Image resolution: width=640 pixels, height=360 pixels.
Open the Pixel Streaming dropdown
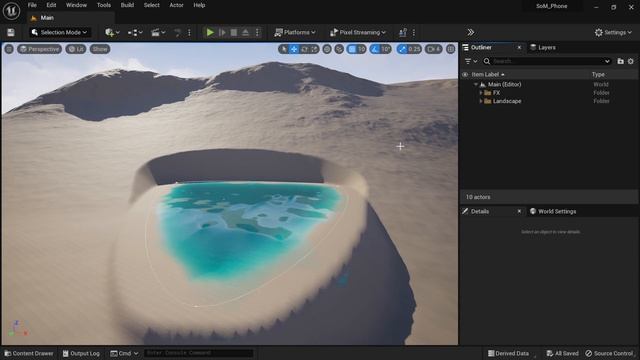point(358,33)
